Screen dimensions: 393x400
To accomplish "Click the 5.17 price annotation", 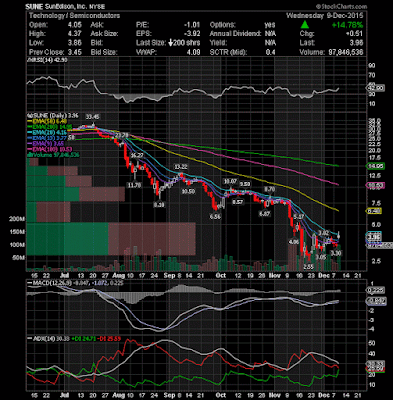I will coord(299,217).
